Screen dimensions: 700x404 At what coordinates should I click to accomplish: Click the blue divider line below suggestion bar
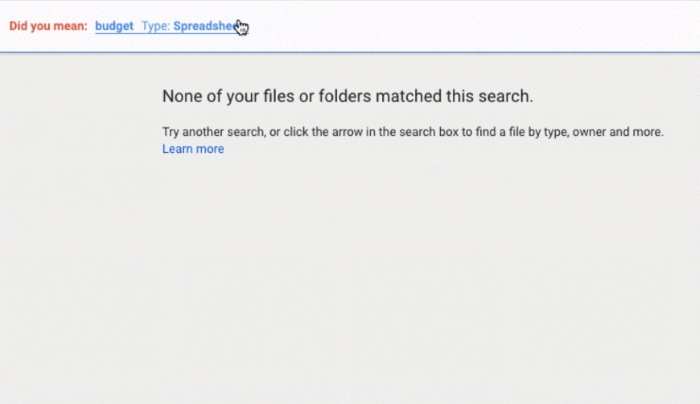(x=350, y=52)
